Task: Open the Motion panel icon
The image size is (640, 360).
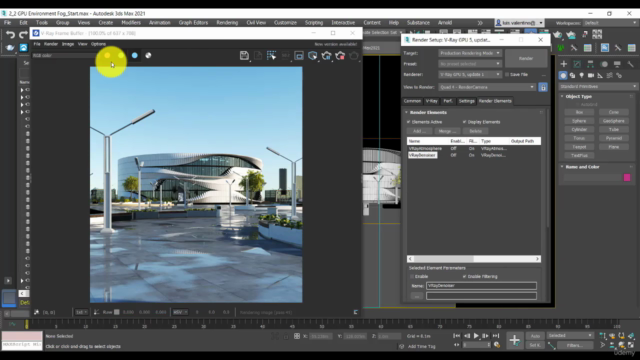Action: [x=604, y=64]
